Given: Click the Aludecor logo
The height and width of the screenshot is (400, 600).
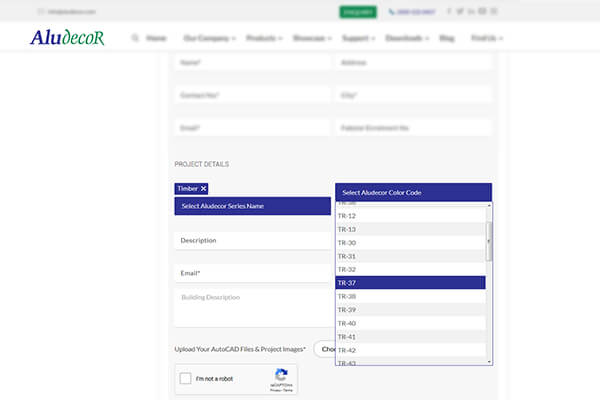Looking at the screenshot, I should pos(66,38).
